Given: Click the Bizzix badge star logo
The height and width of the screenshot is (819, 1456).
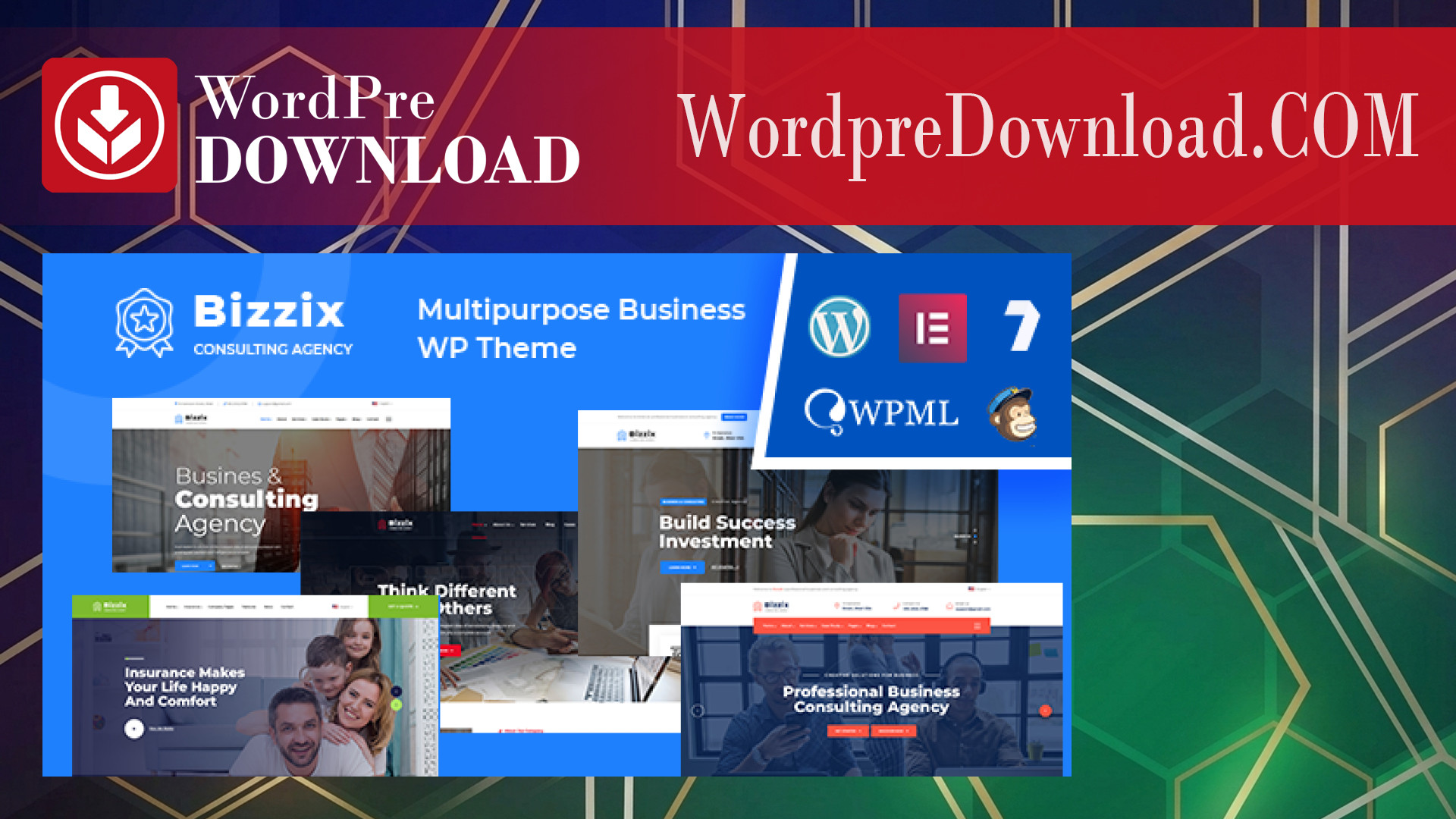Looking at the screenshot, I should [144, 322].
